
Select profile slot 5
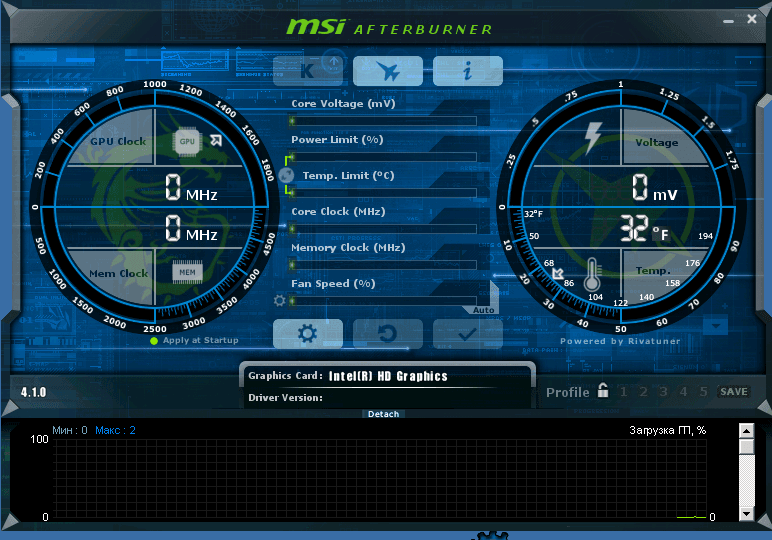click(x=704, y=392)
